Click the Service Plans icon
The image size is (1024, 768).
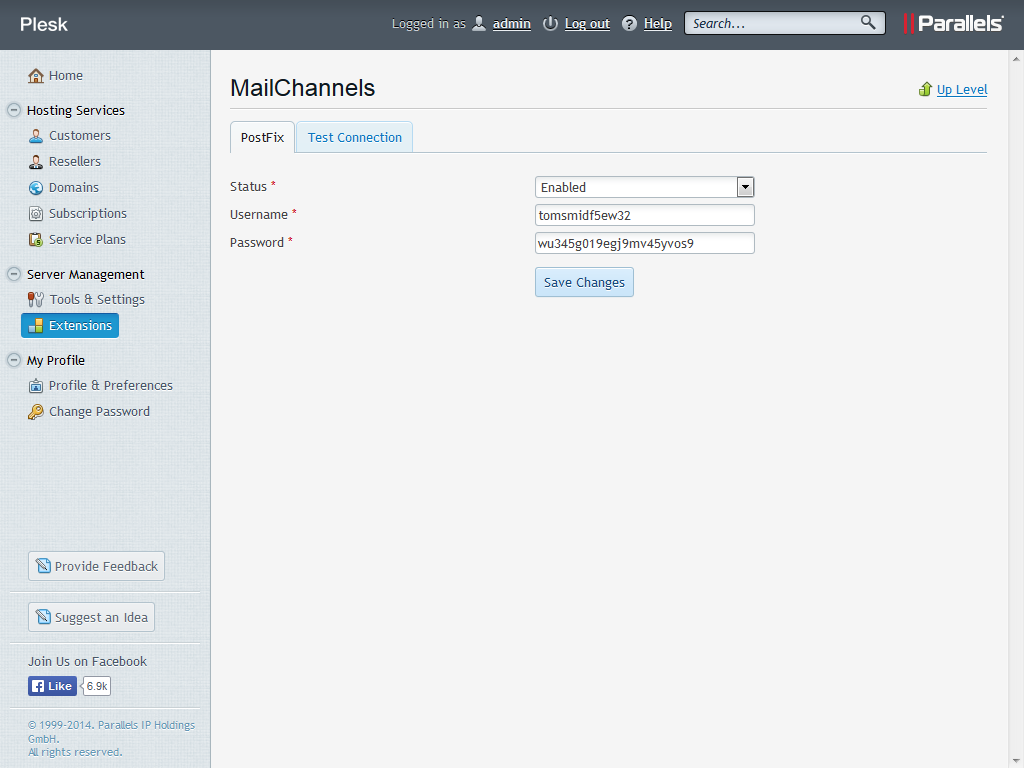click(x=36, y=240)
